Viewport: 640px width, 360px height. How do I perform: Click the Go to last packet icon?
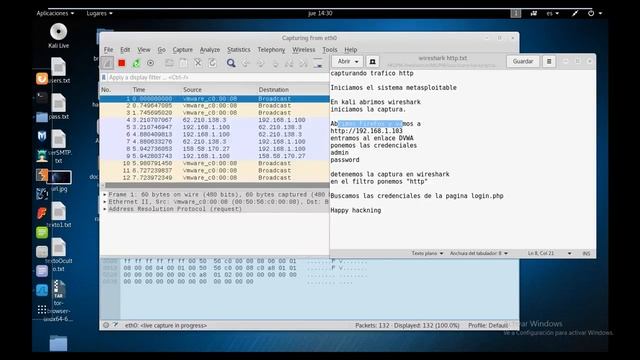tap(303, 63)
